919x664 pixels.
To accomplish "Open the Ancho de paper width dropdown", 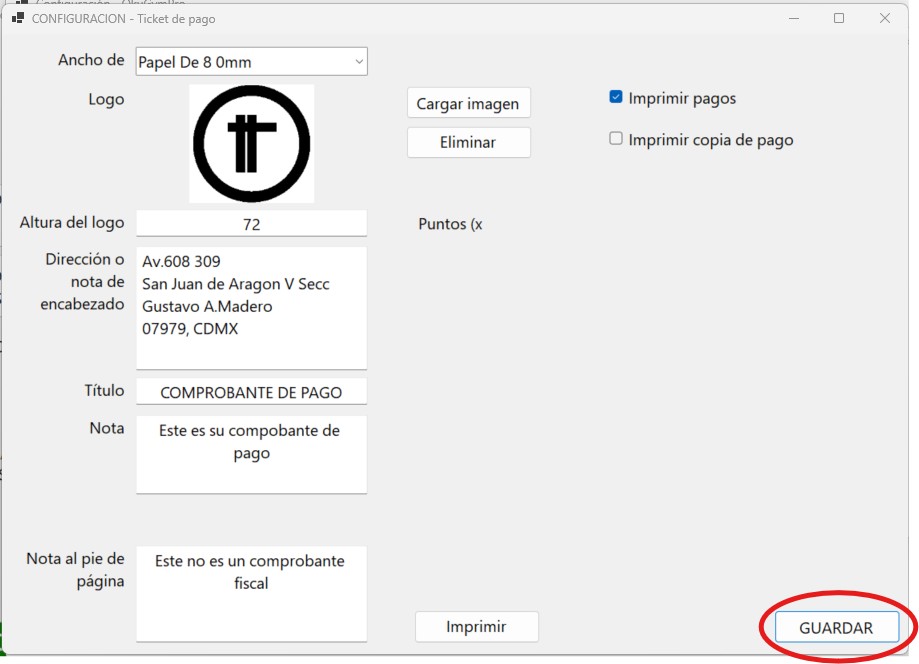I will (252, 62).
